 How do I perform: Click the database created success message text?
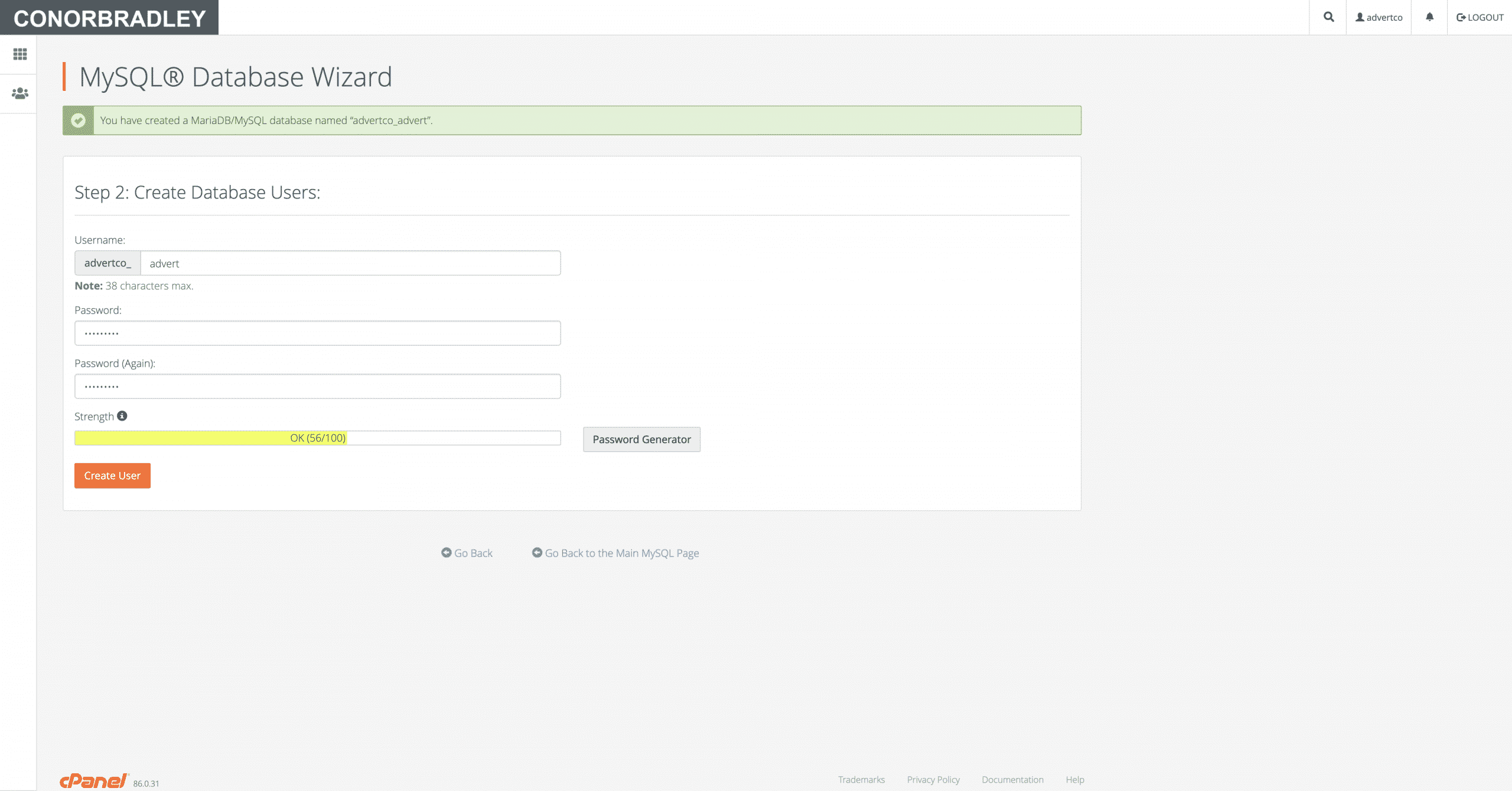[x=266, y=121]
